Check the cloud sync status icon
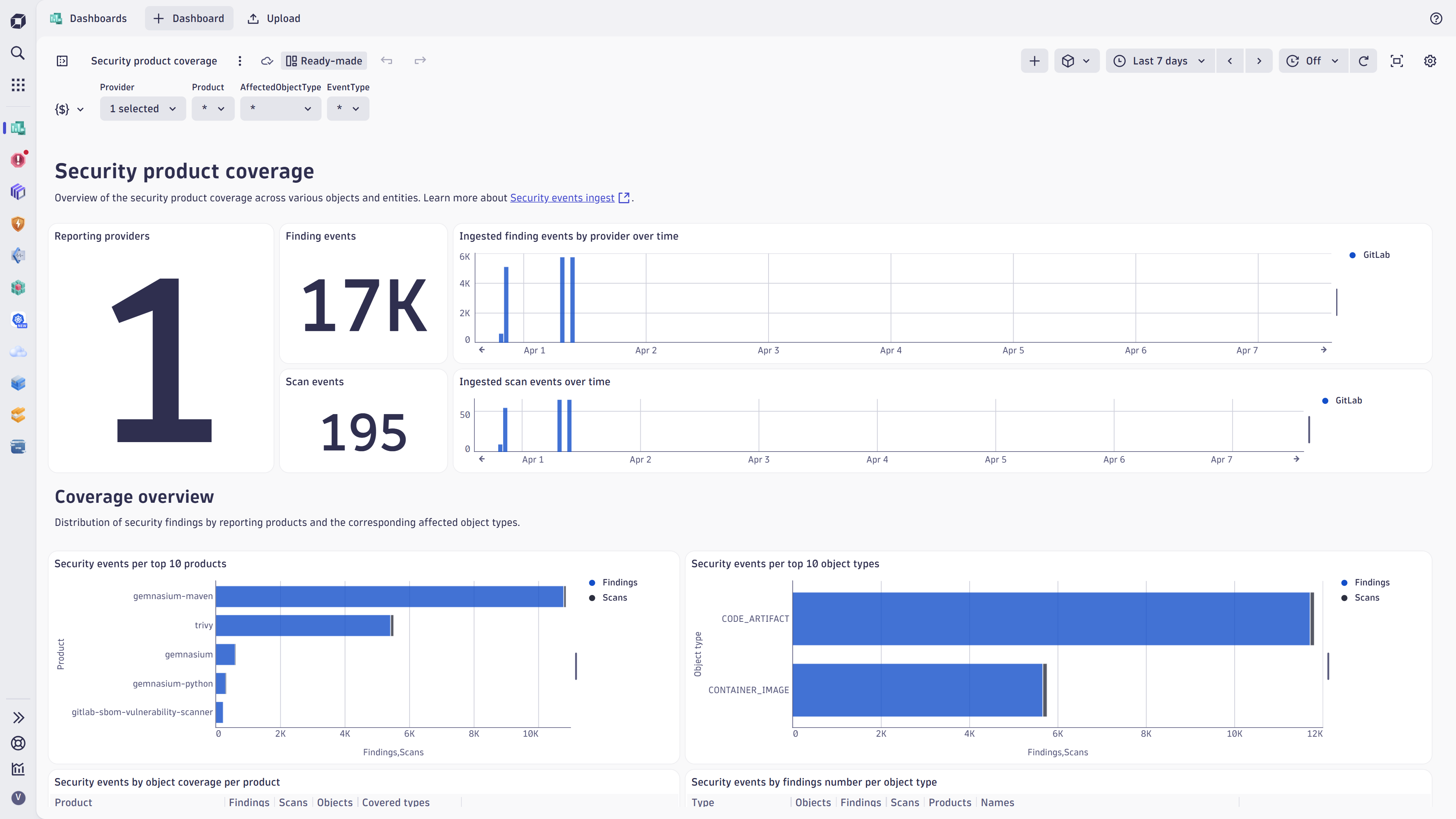This screenshot has height=819, width=1456. click(267, 61)
